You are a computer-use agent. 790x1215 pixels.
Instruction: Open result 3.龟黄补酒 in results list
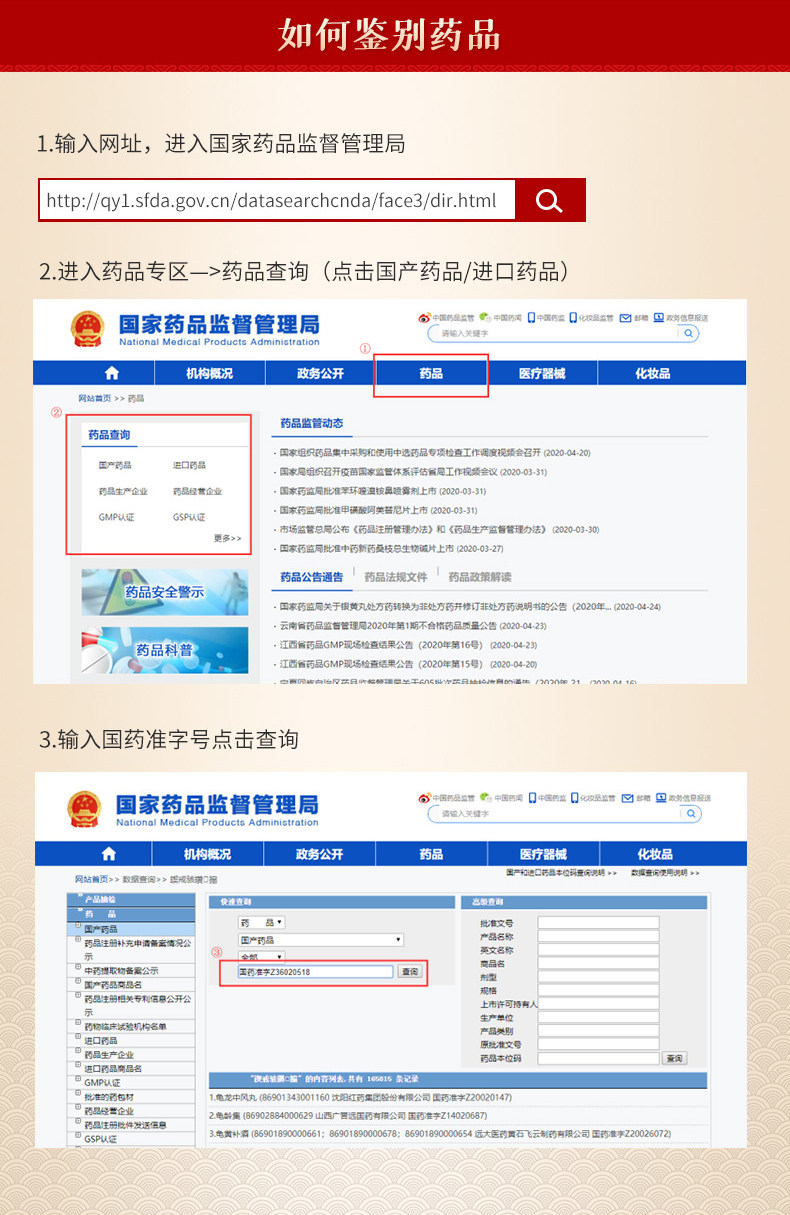[441, 1135]
